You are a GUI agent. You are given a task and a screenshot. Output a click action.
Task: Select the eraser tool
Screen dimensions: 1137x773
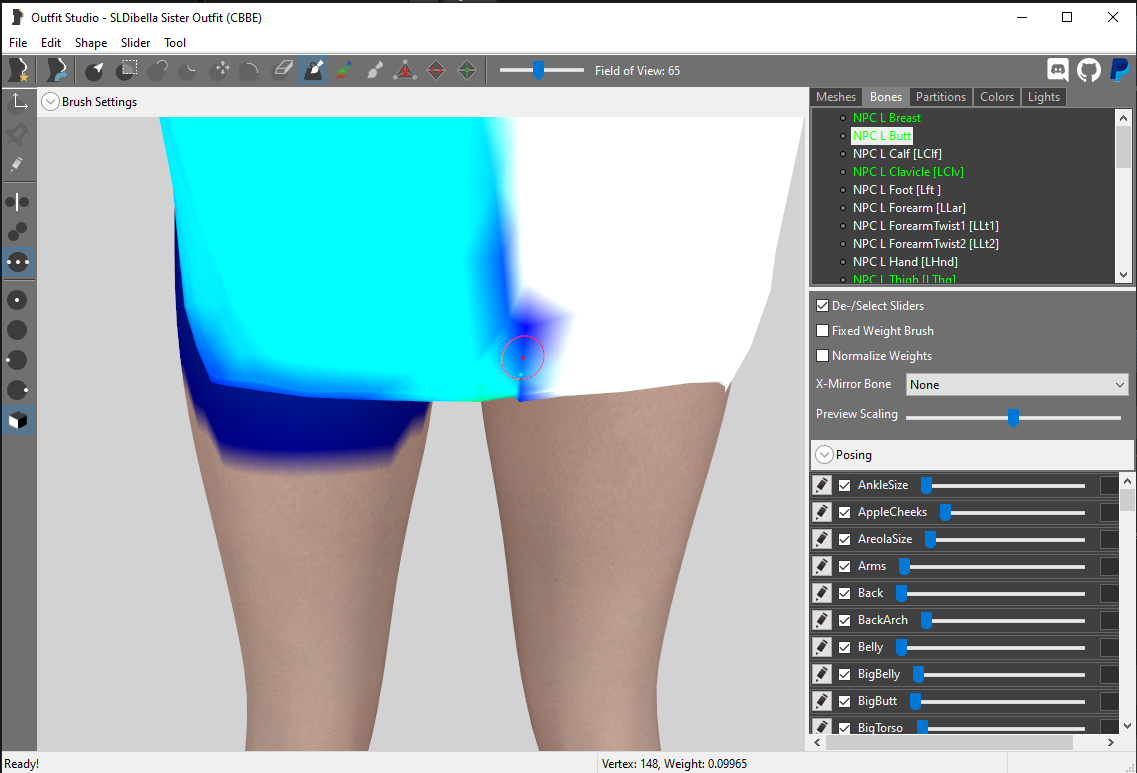pyautogui.click(x=282, y=70)
